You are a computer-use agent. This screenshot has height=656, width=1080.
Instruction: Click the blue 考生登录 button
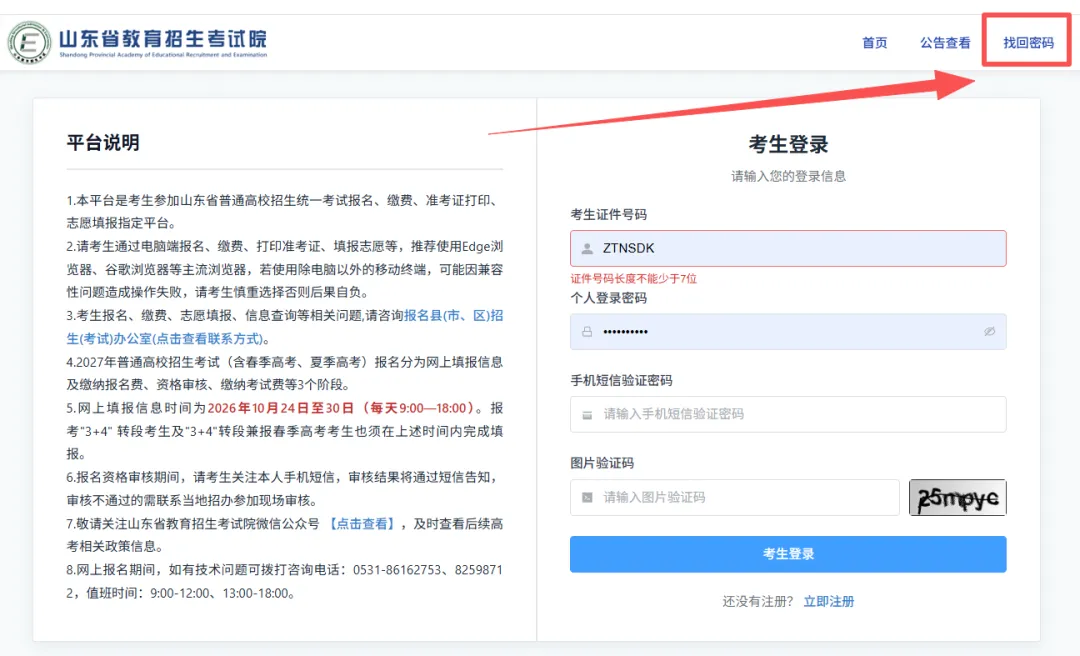click(x=788, y=554)
